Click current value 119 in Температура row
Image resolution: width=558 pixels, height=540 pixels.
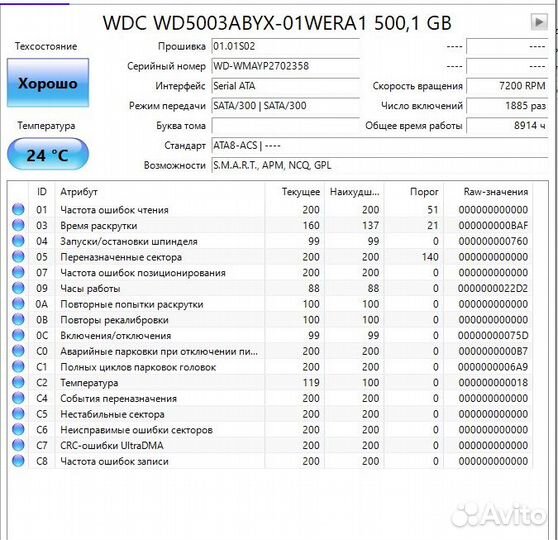click(x=311, y=383)
